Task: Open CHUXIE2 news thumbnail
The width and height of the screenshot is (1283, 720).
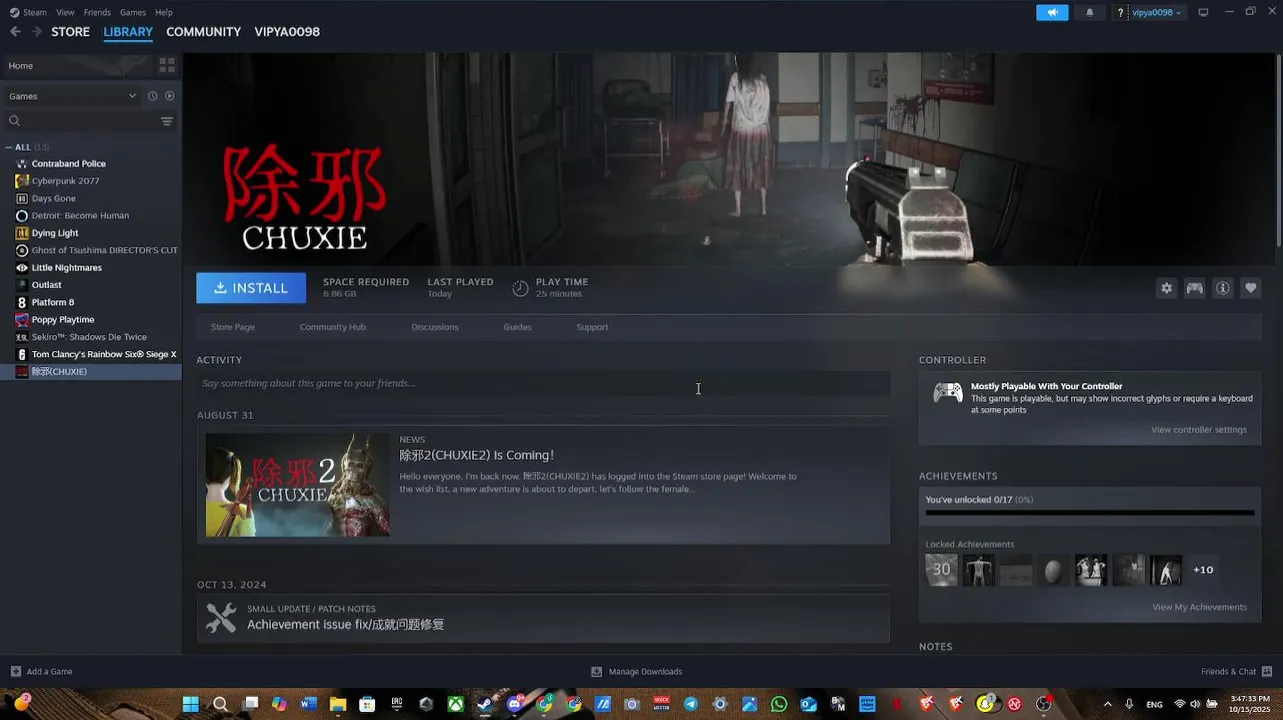Action: (x=297, y=485)
